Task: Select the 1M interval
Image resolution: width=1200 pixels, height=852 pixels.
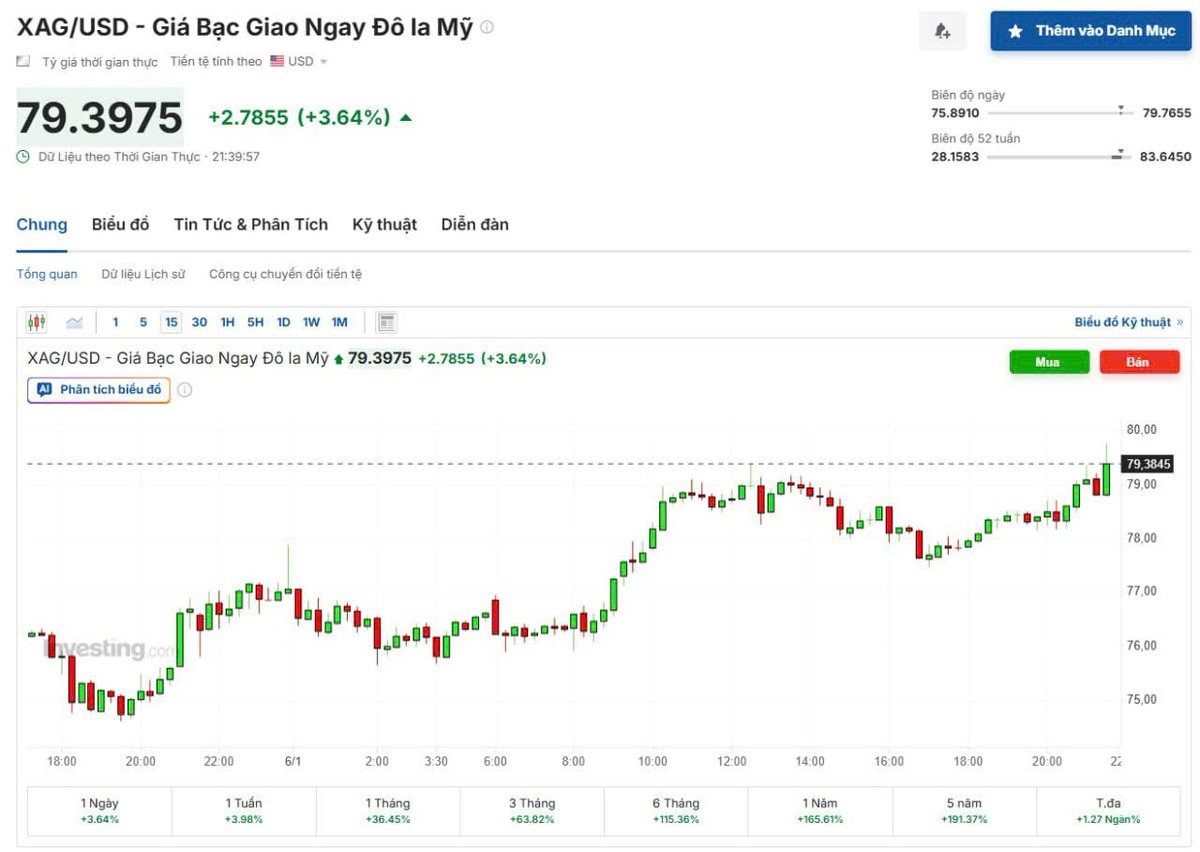Action: click(339, 322)
